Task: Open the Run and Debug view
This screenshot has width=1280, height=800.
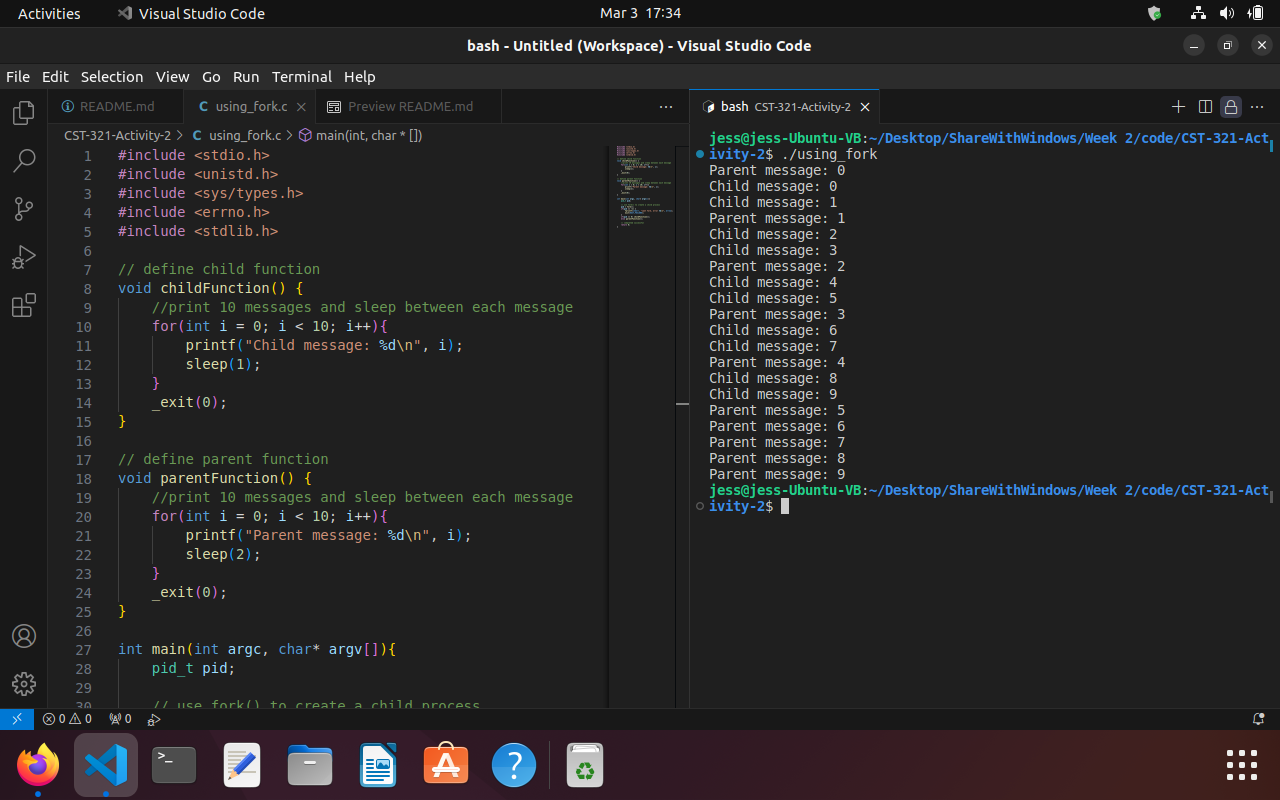Action: coord(24,257)
